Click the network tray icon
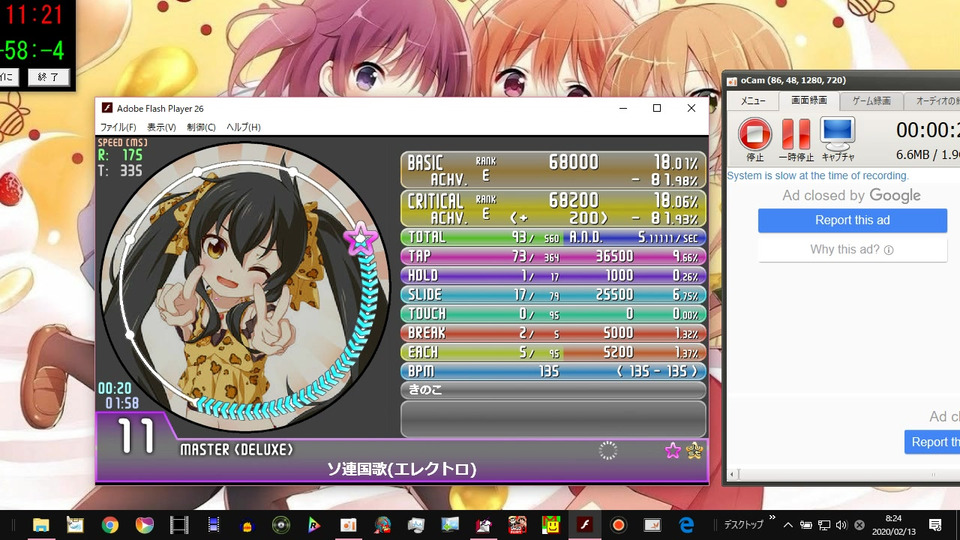Image resolution: width=960 pixels, height=540 pixels. tap(824, 525)
